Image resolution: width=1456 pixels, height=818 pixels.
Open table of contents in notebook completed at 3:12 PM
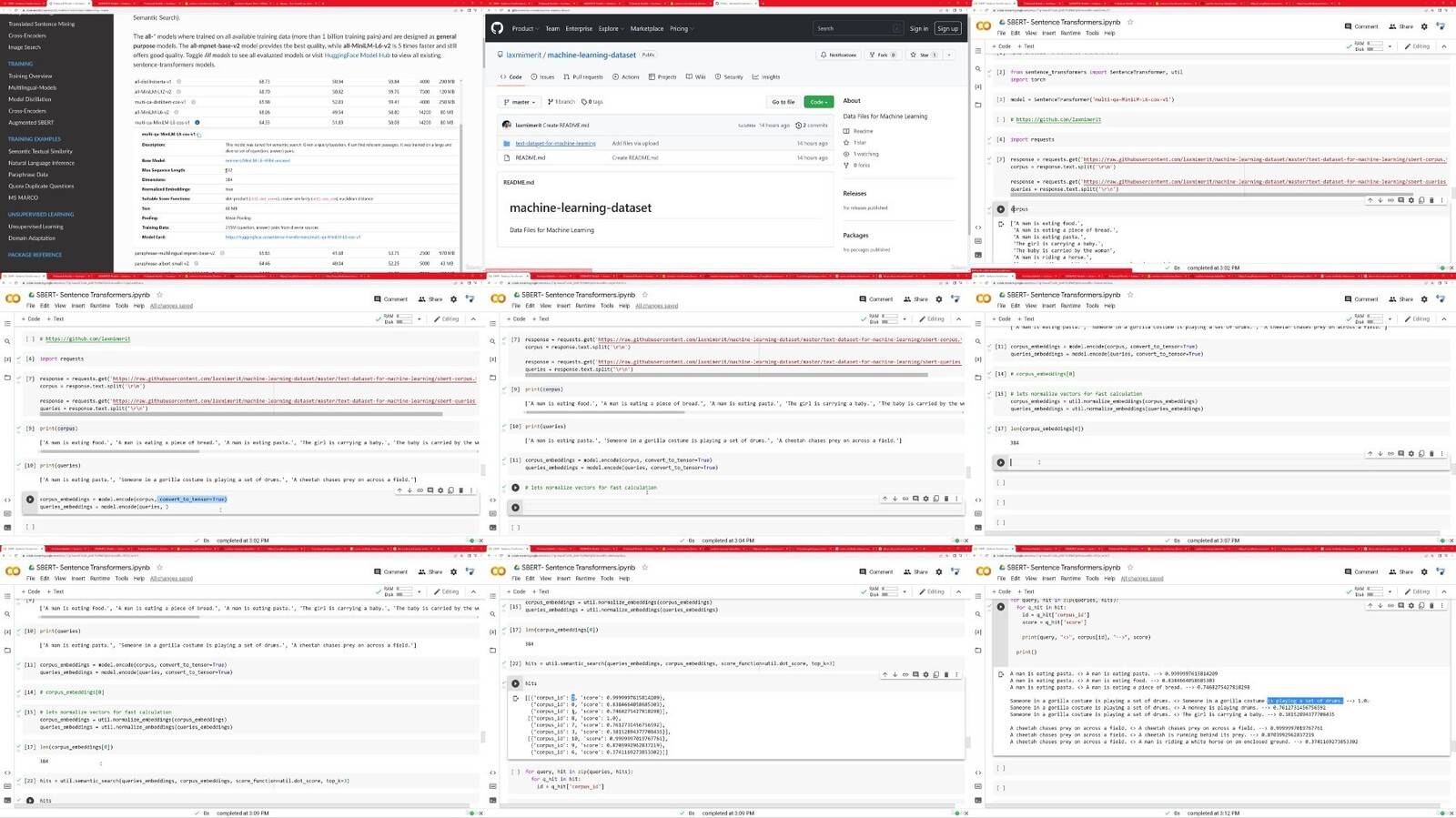[x=978, y=595]
